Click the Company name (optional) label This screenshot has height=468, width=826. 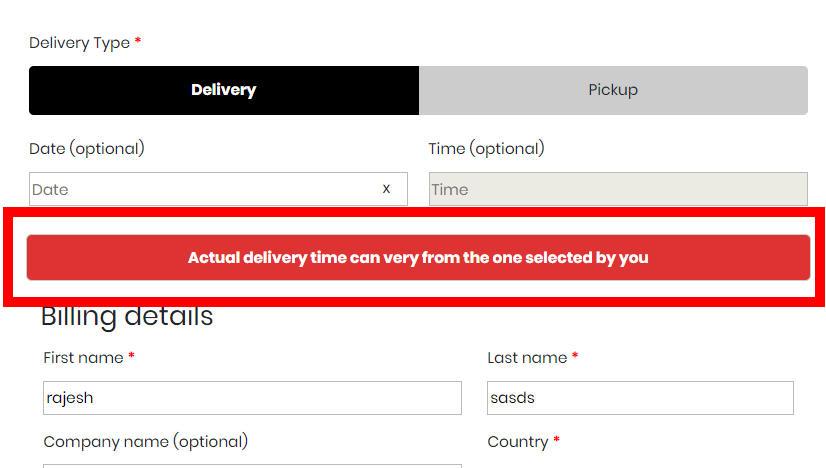coord(145,441)
